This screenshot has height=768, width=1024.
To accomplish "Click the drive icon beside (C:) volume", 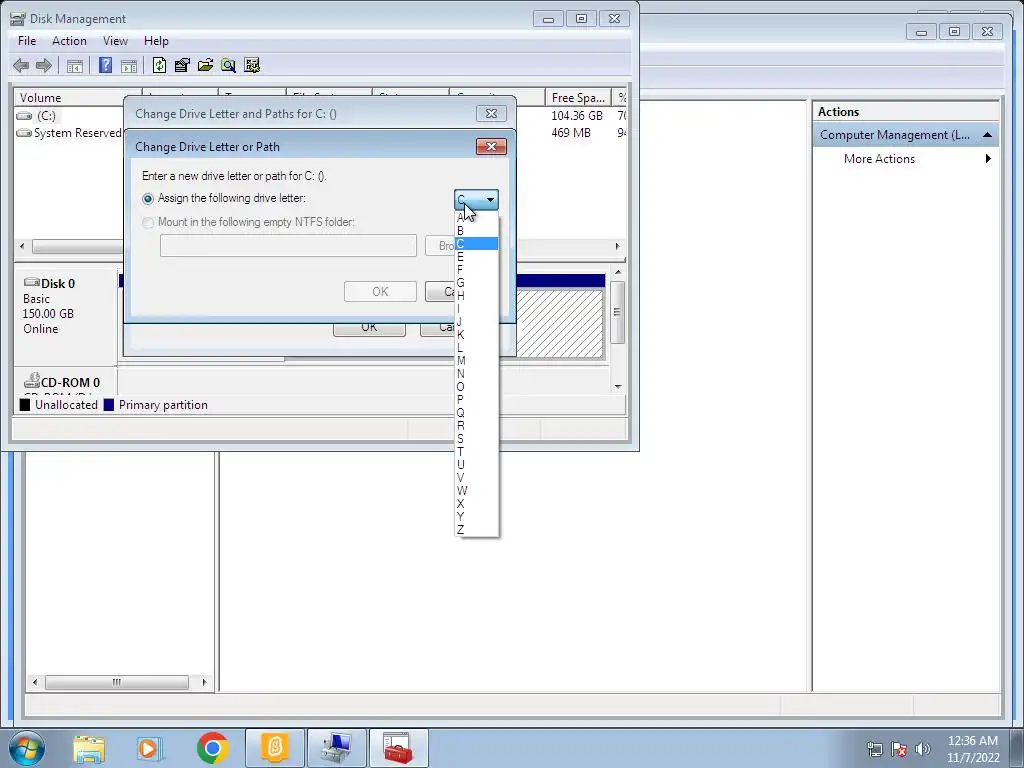I will pyautogui.click(x=24, y=116).
